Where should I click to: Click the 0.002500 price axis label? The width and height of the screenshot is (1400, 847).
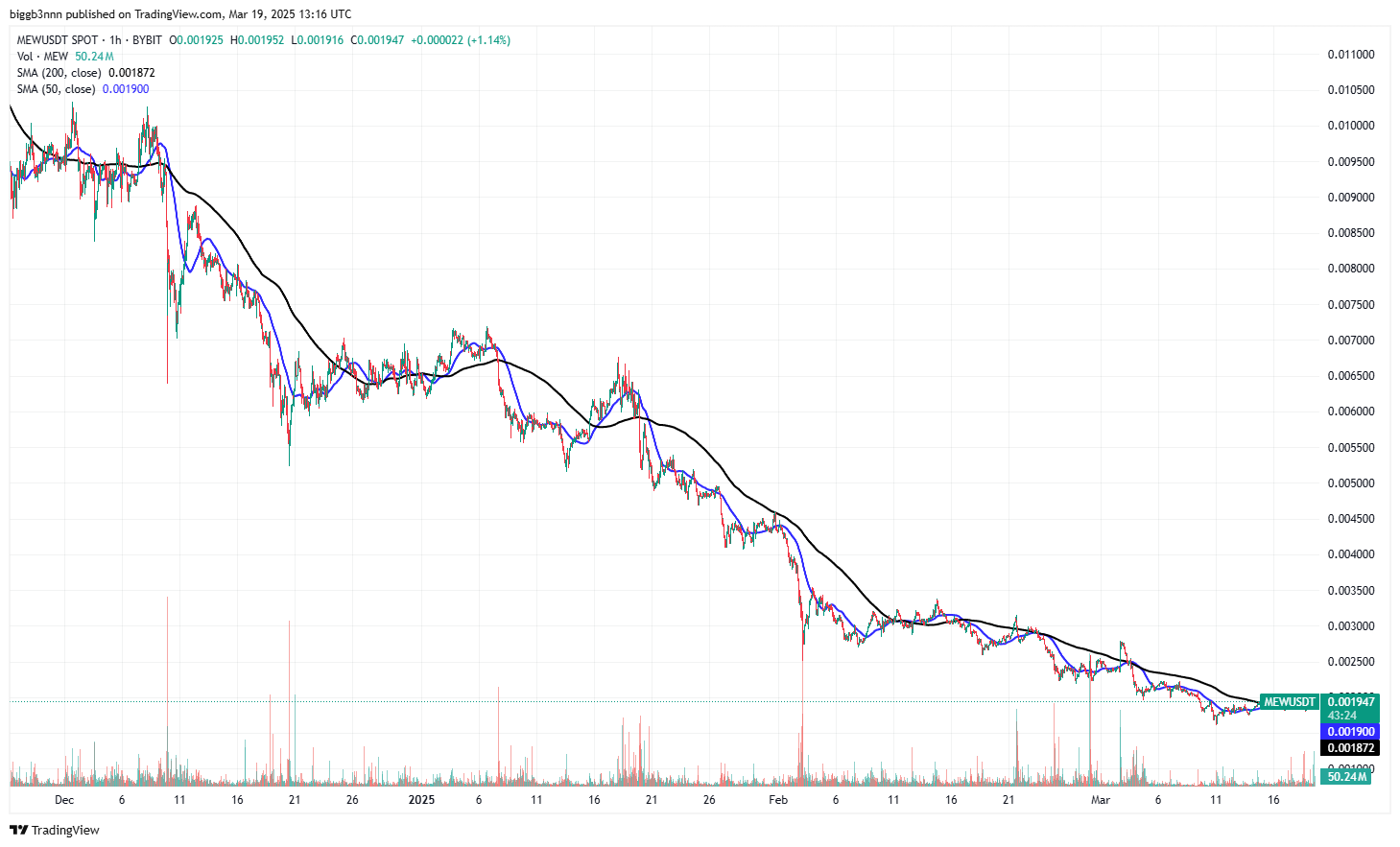tap(1351, 662)
